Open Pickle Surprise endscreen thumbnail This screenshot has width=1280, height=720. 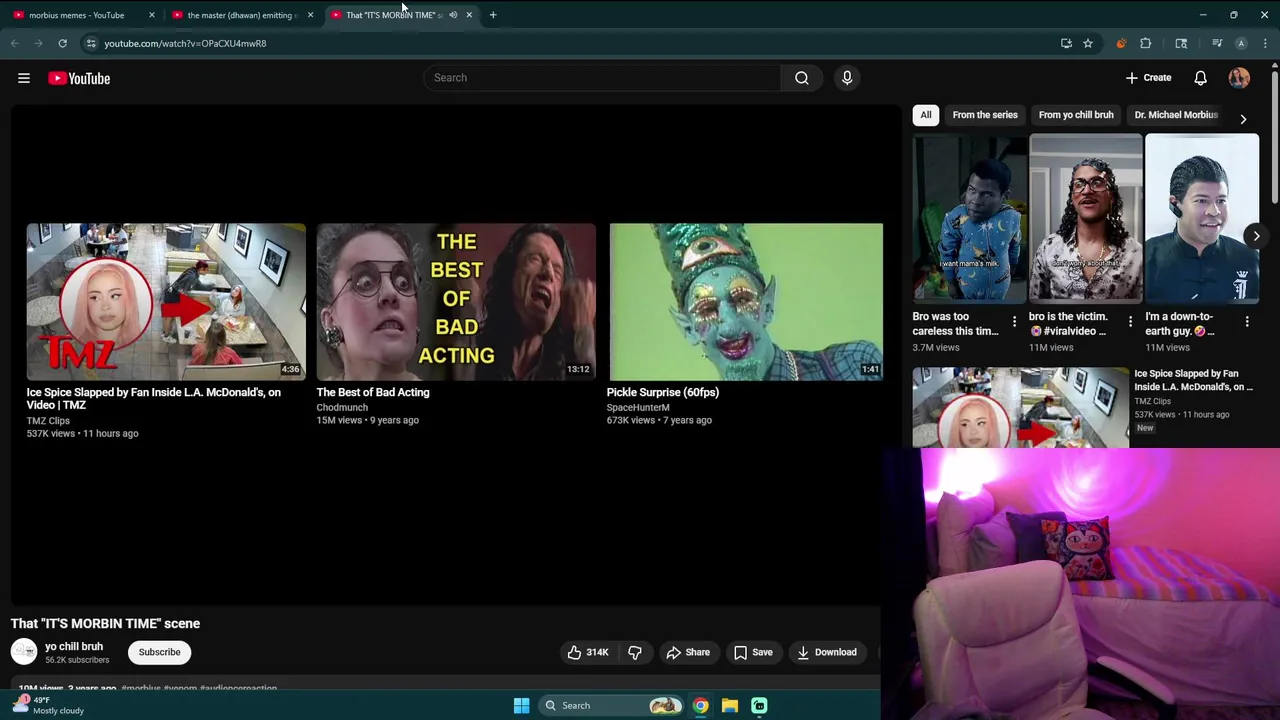click(746, 301)
